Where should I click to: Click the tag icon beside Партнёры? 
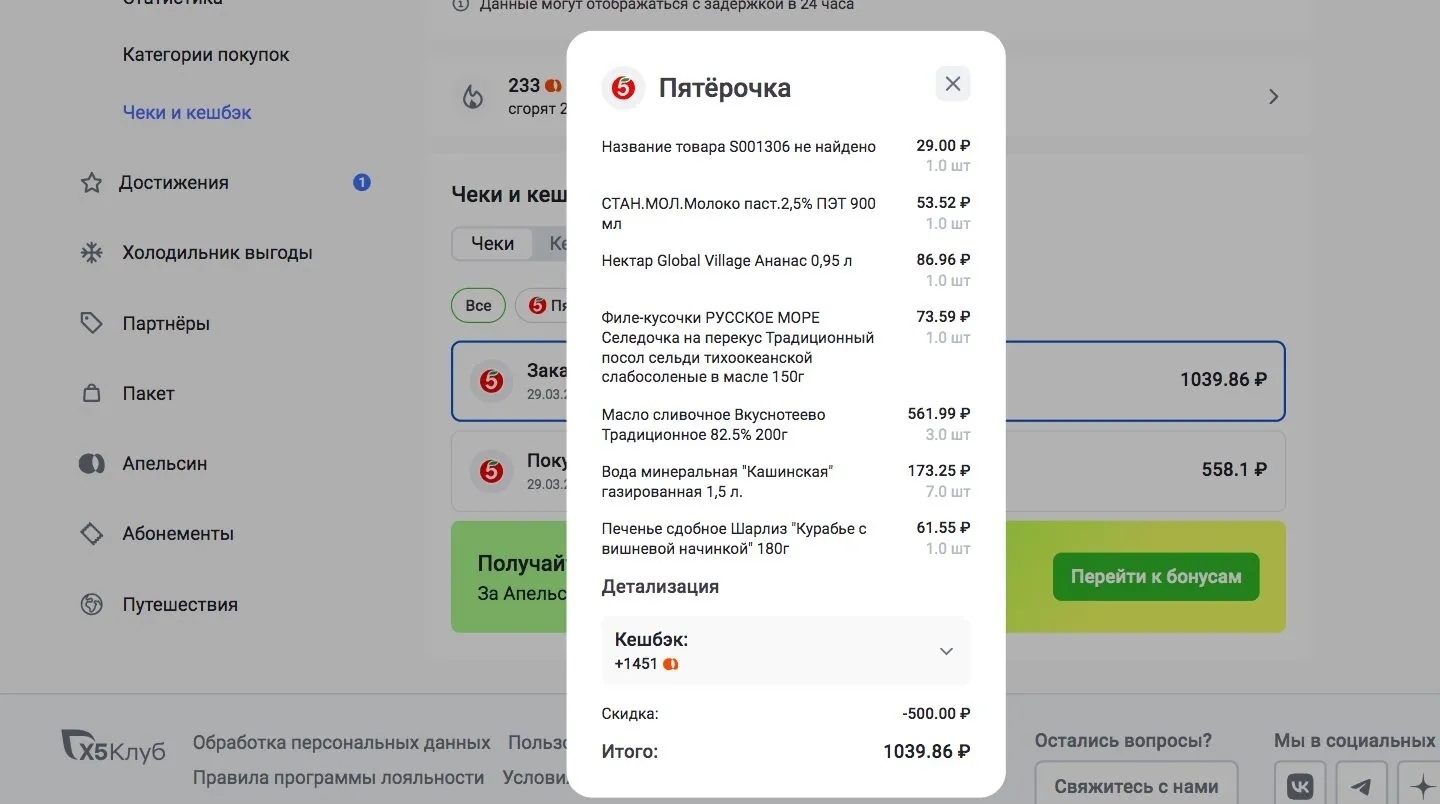tap(91, 323)
